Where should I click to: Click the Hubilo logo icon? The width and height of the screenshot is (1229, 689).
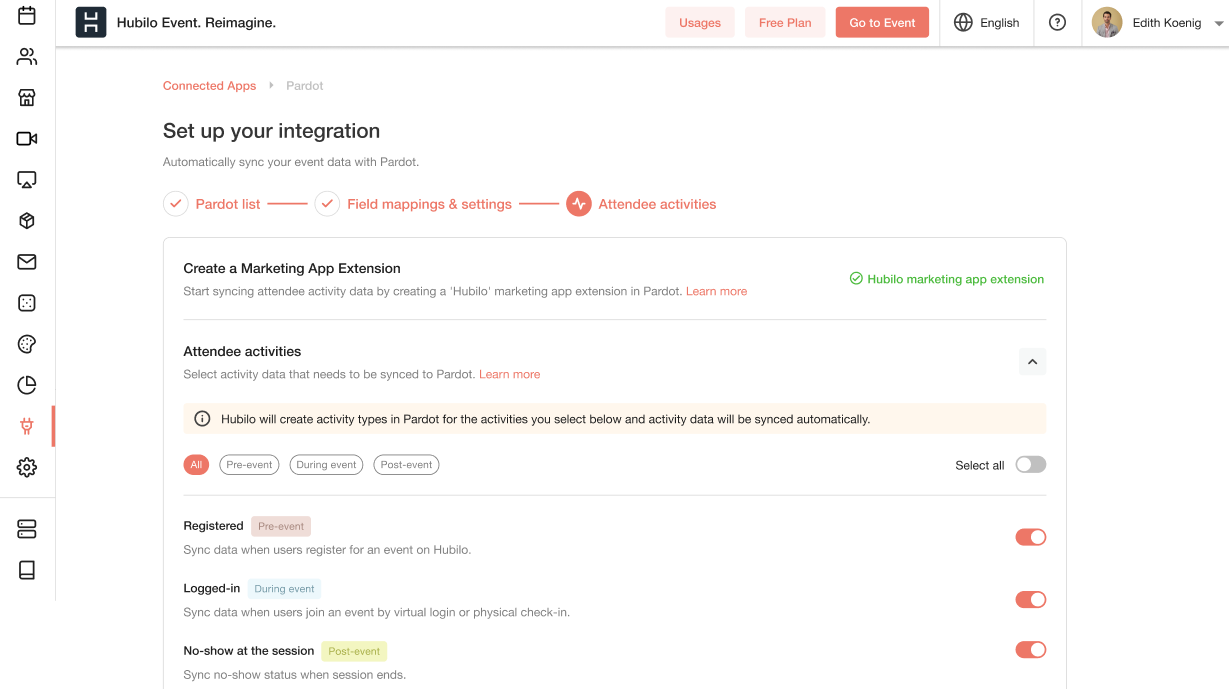coord(91,22)
